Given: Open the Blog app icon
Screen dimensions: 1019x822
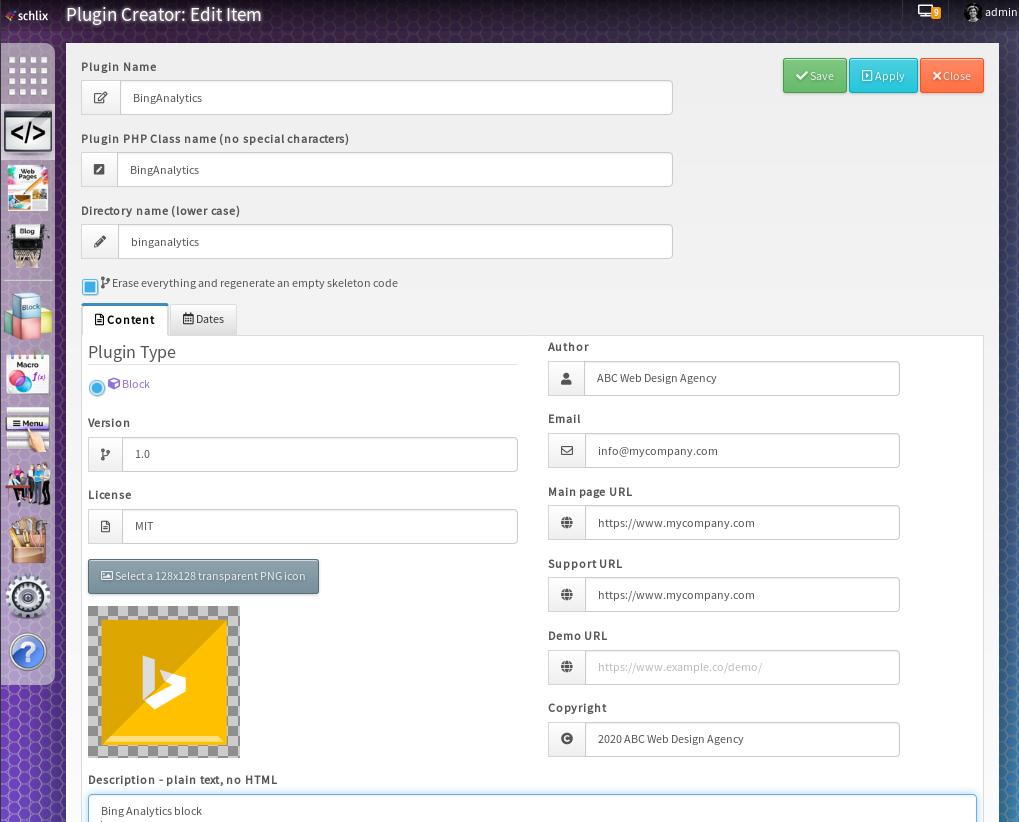Looking at the screenshot, I should (28, 243).
